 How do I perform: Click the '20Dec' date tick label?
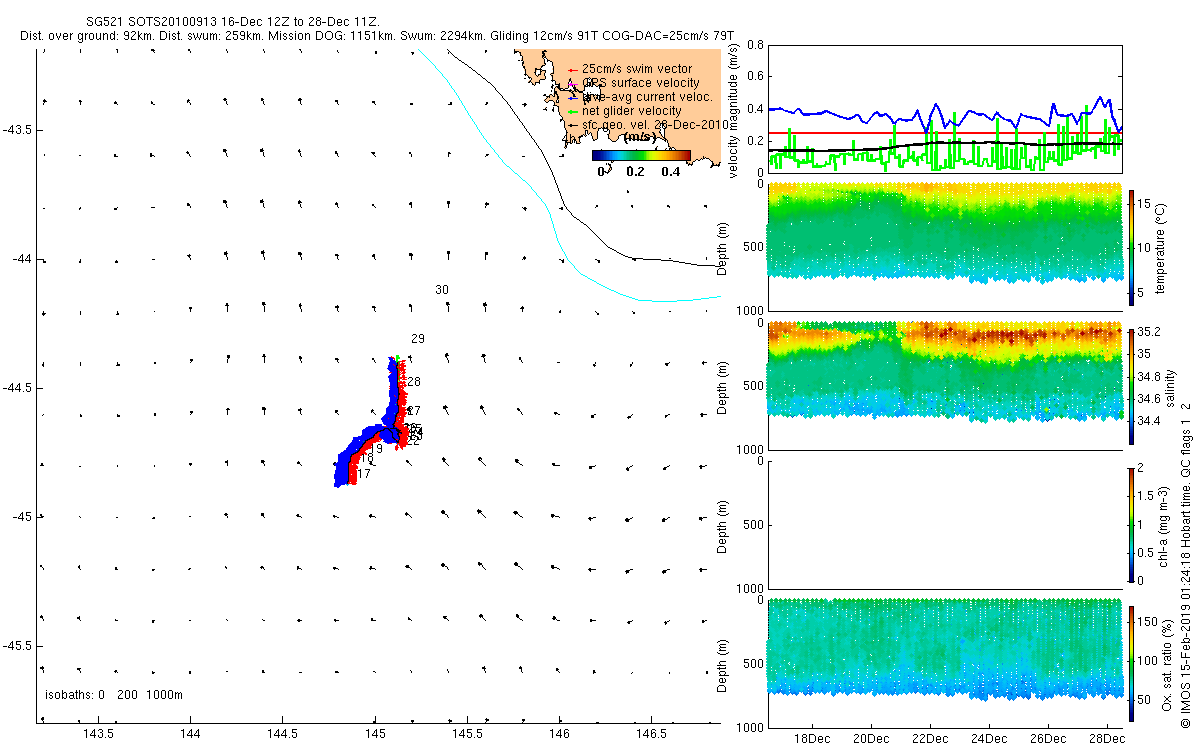[x=870, y=739]
